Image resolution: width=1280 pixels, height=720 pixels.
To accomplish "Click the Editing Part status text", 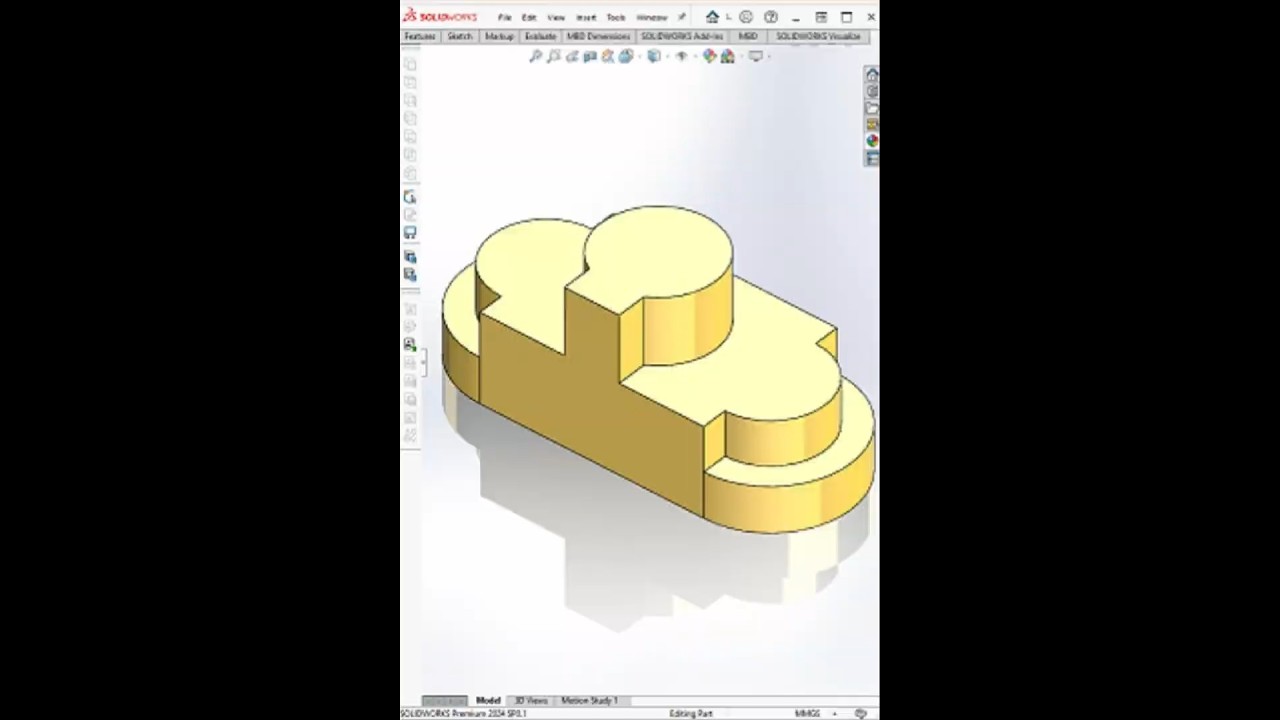I will pyautogui.click(x=691, y=714).
